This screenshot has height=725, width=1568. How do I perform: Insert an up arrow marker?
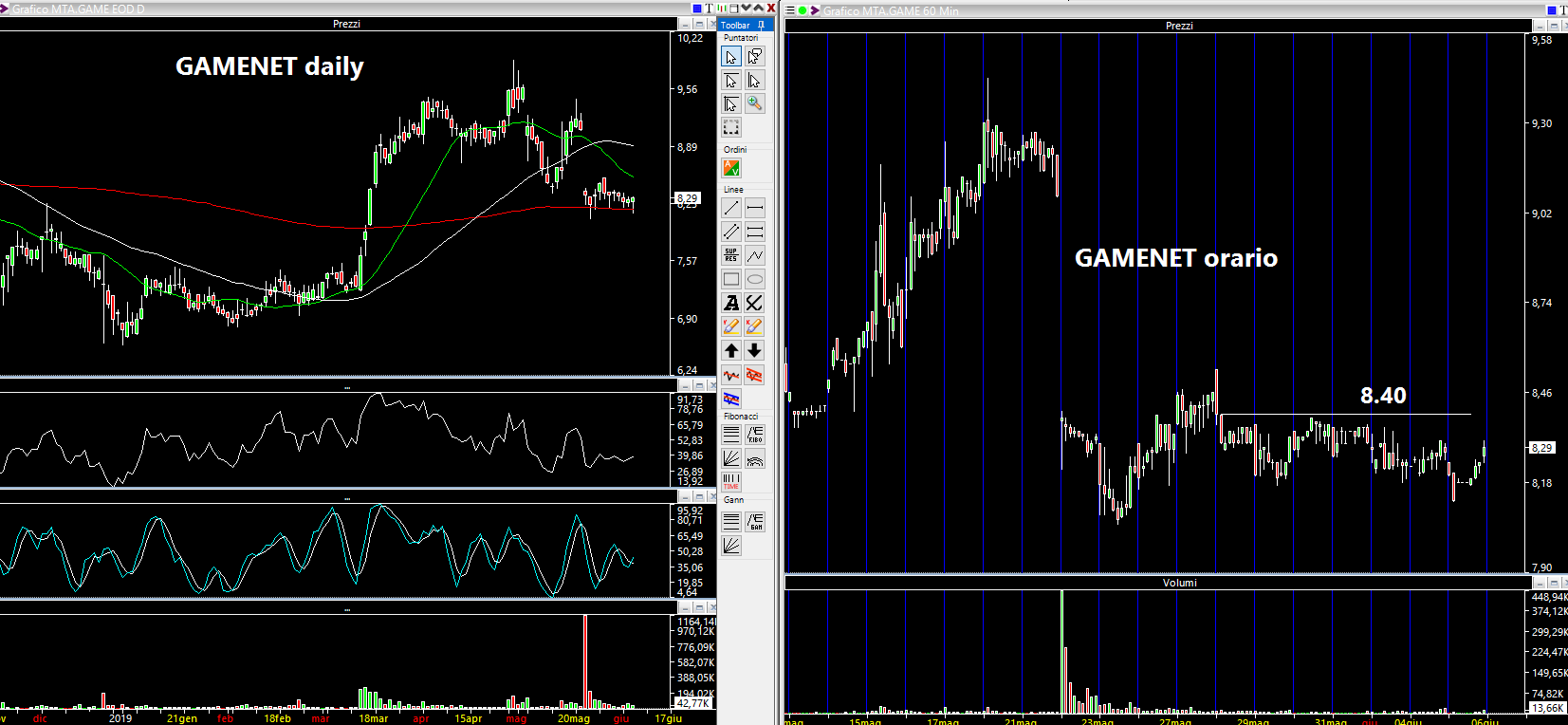click(731, 350)
